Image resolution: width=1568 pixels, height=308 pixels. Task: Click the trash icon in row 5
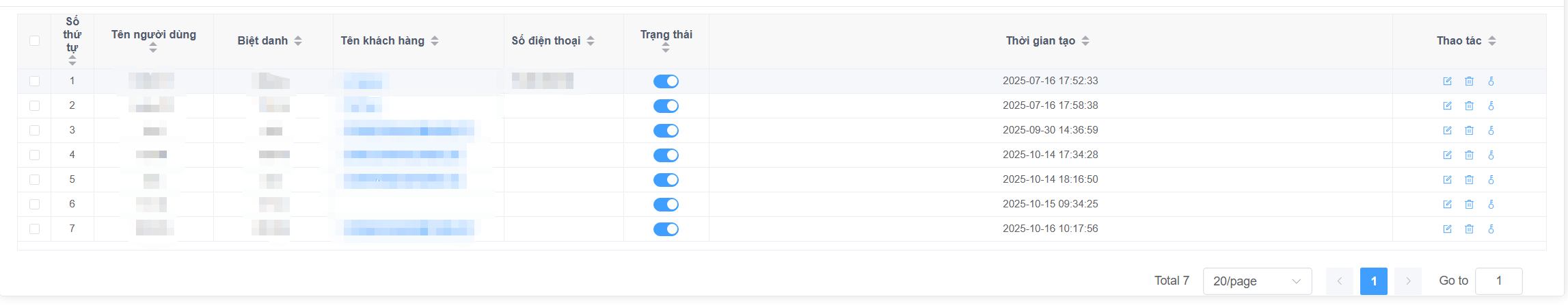click(1469, 180)
